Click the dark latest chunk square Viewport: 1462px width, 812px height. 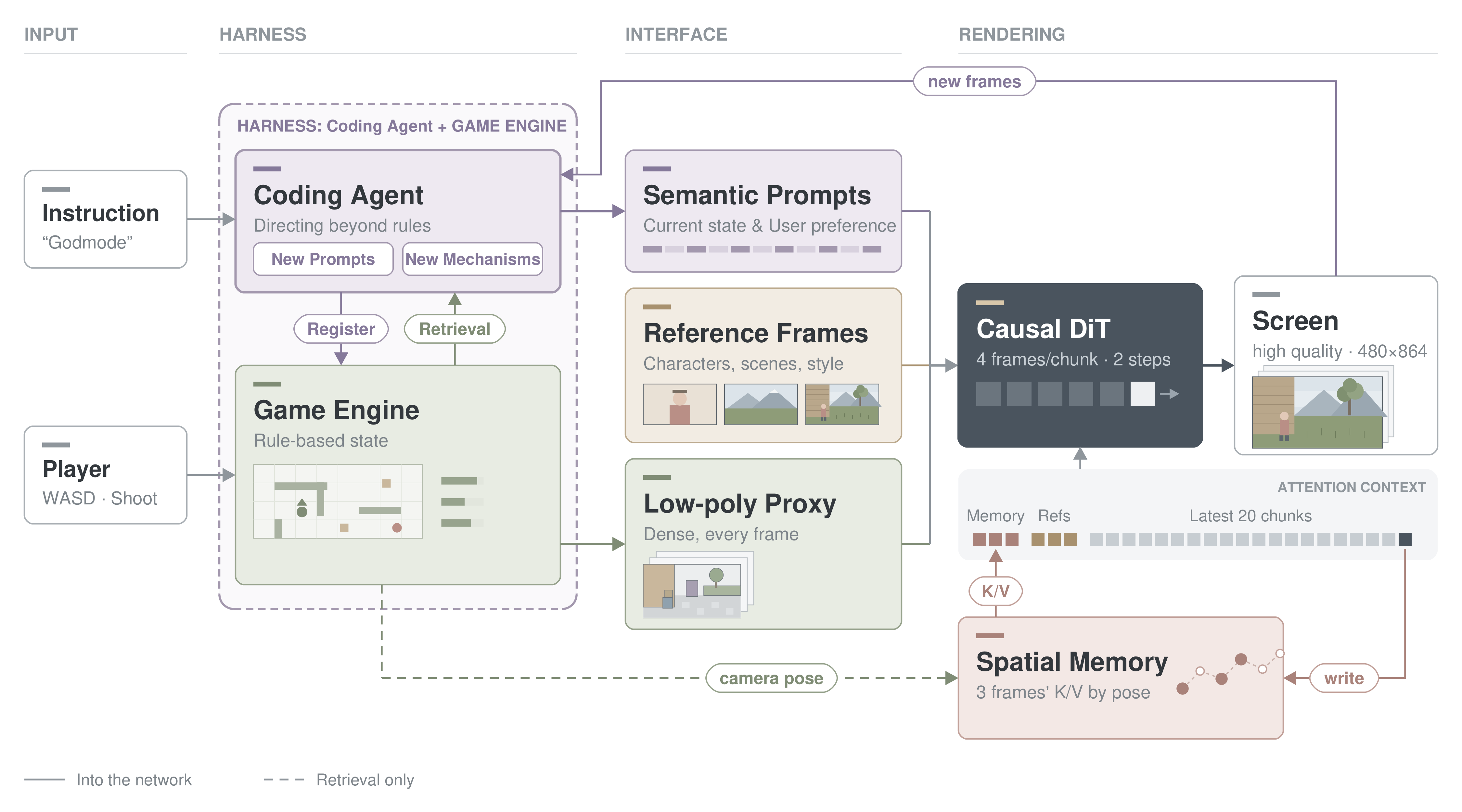click(x=1405, y=539)
